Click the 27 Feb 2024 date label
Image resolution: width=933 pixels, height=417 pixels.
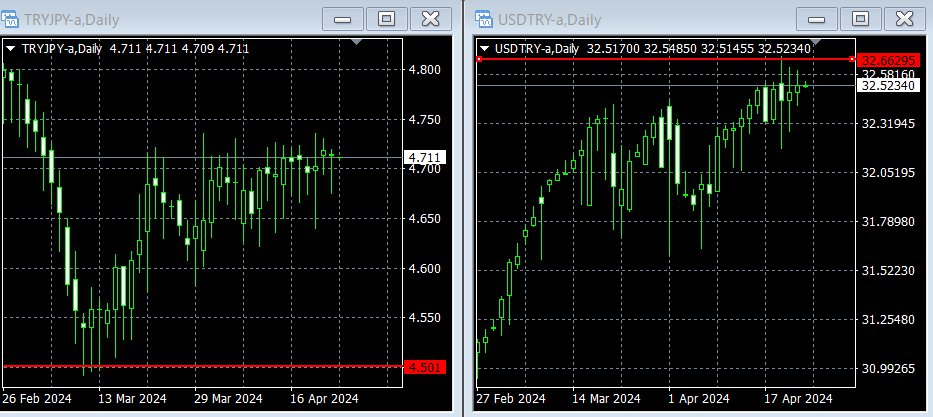(512, 399)
